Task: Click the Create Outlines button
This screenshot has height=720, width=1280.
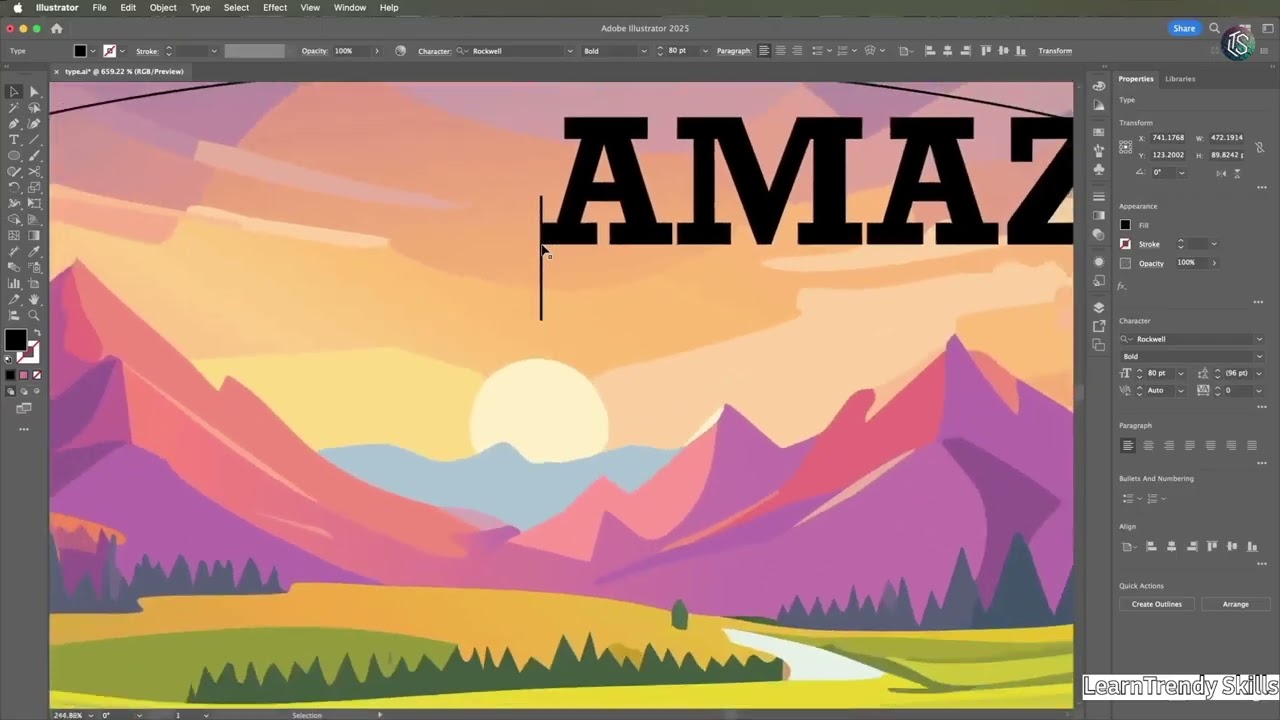Action: pyautogui.click(x=1157, y=604)
